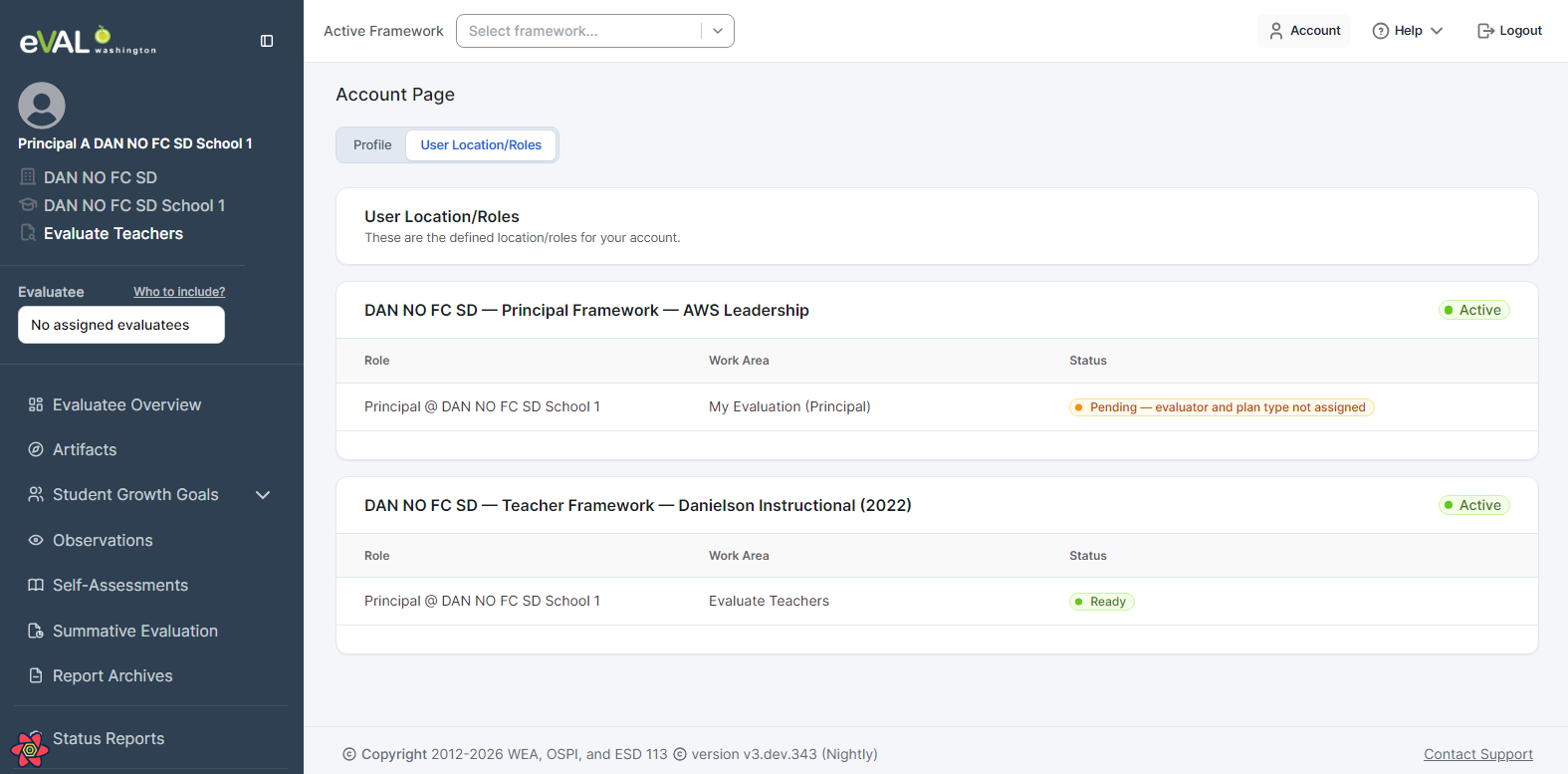Expand the Student Growth Goals chevron

coord(263,495)
